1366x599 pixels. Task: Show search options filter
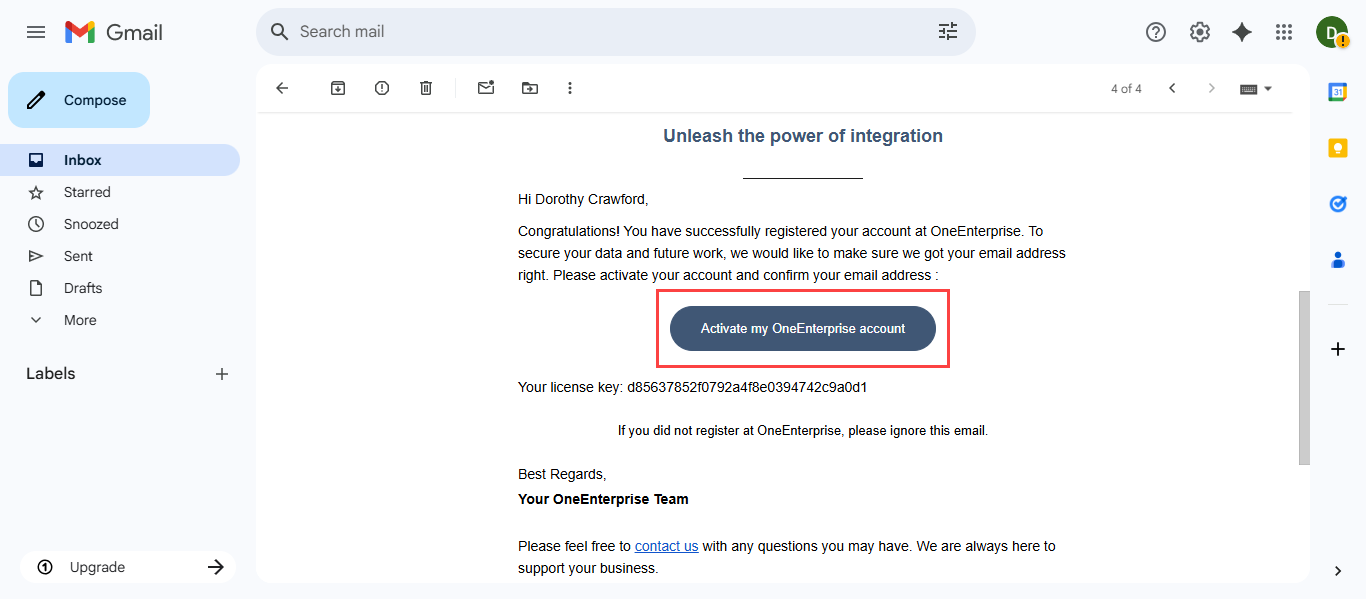coord(948,32)
